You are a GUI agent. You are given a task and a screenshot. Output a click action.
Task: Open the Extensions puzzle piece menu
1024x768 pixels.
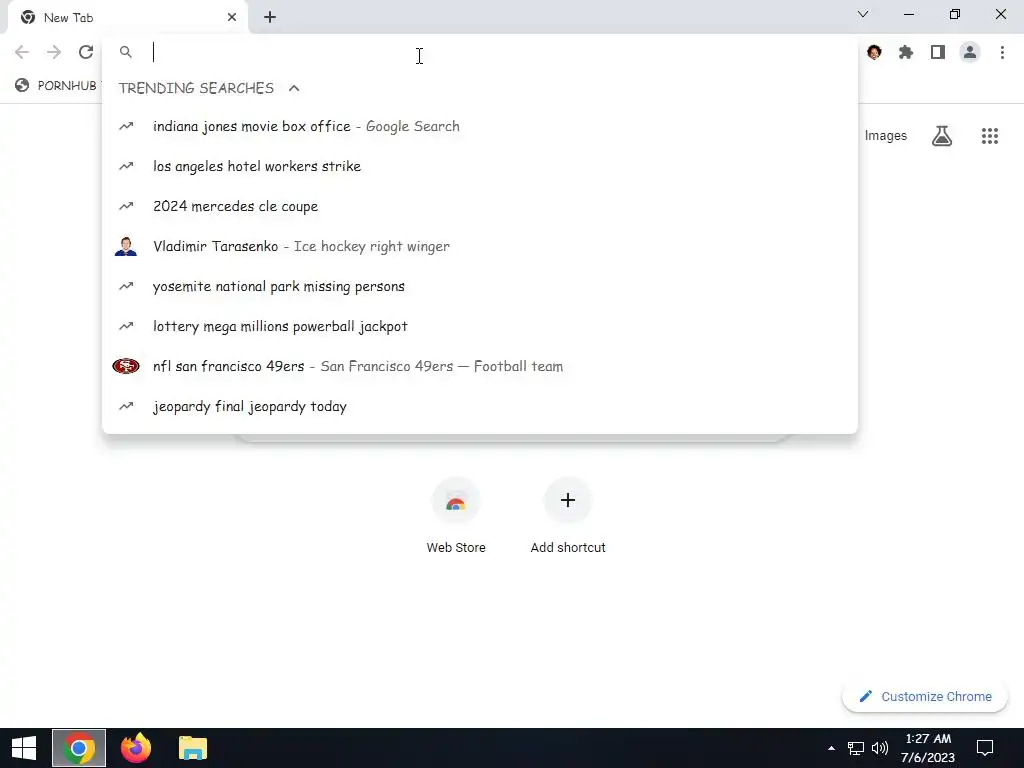906,52
